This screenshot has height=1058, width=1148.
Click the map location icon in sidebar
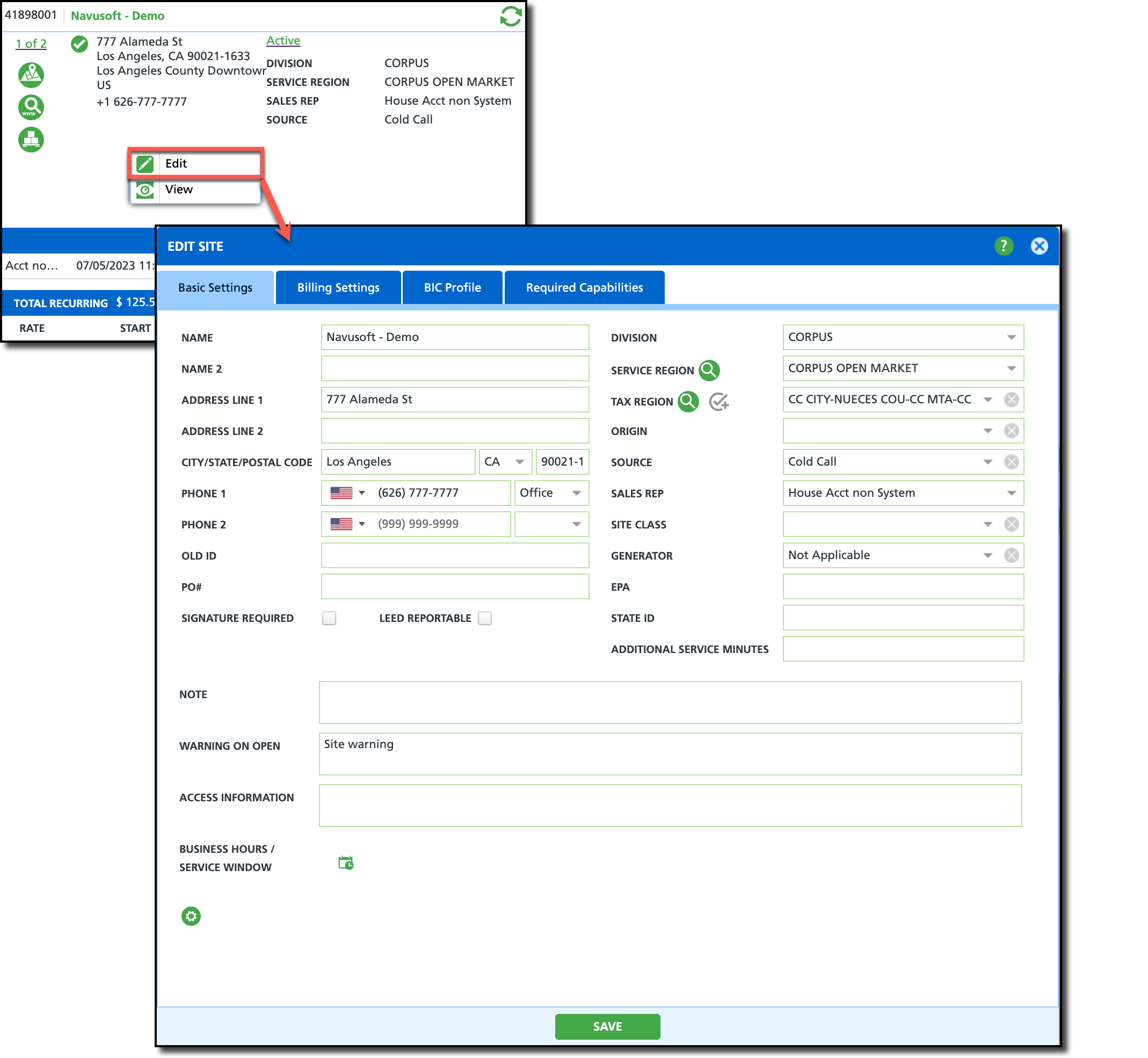pyautogui.click(x=31, y=75)
